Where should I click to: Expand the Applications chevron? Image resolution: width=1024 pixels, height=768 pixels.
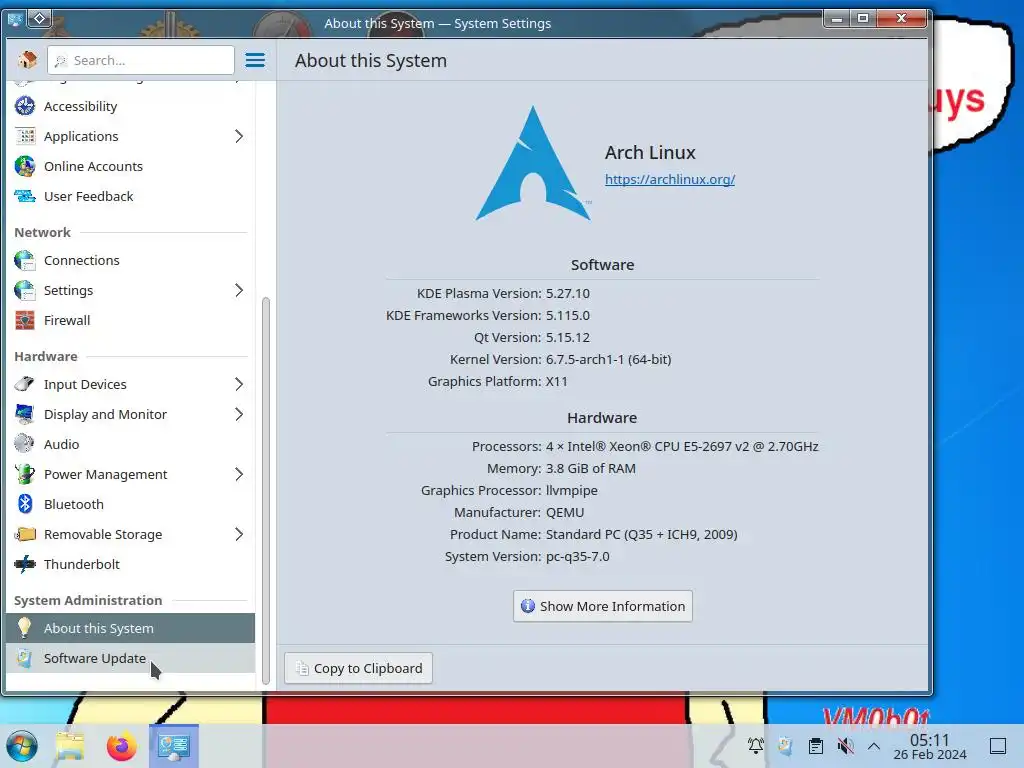(x=239, y=136)
